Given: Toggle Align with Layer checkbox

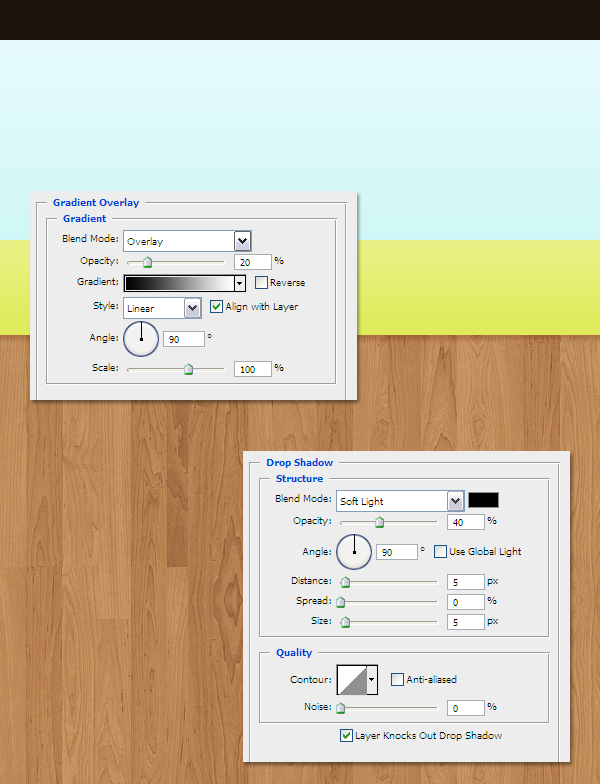Looking at the screenshot, I should 216,306.
